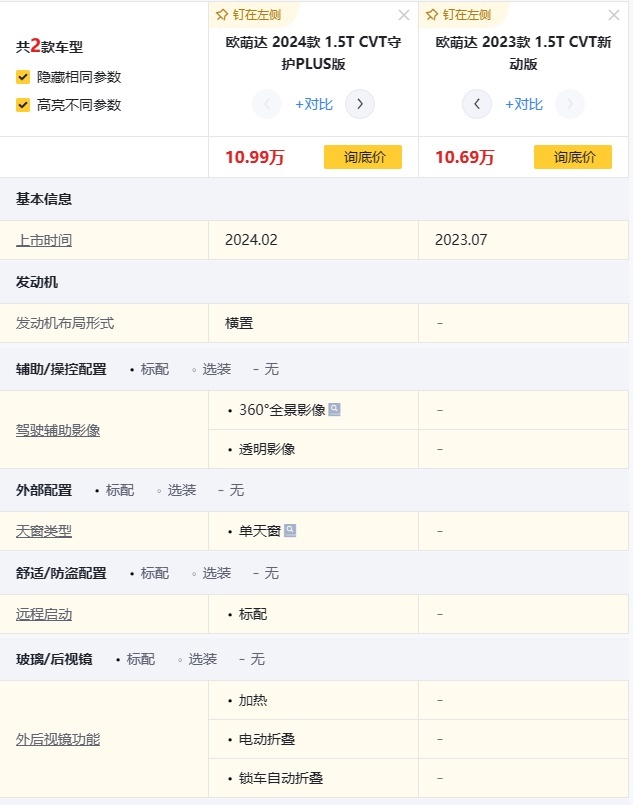Click the 发动机布局形式 row label
Viewport: 633px width, 805px height.
pyautogui.click(x=65, y=323)
